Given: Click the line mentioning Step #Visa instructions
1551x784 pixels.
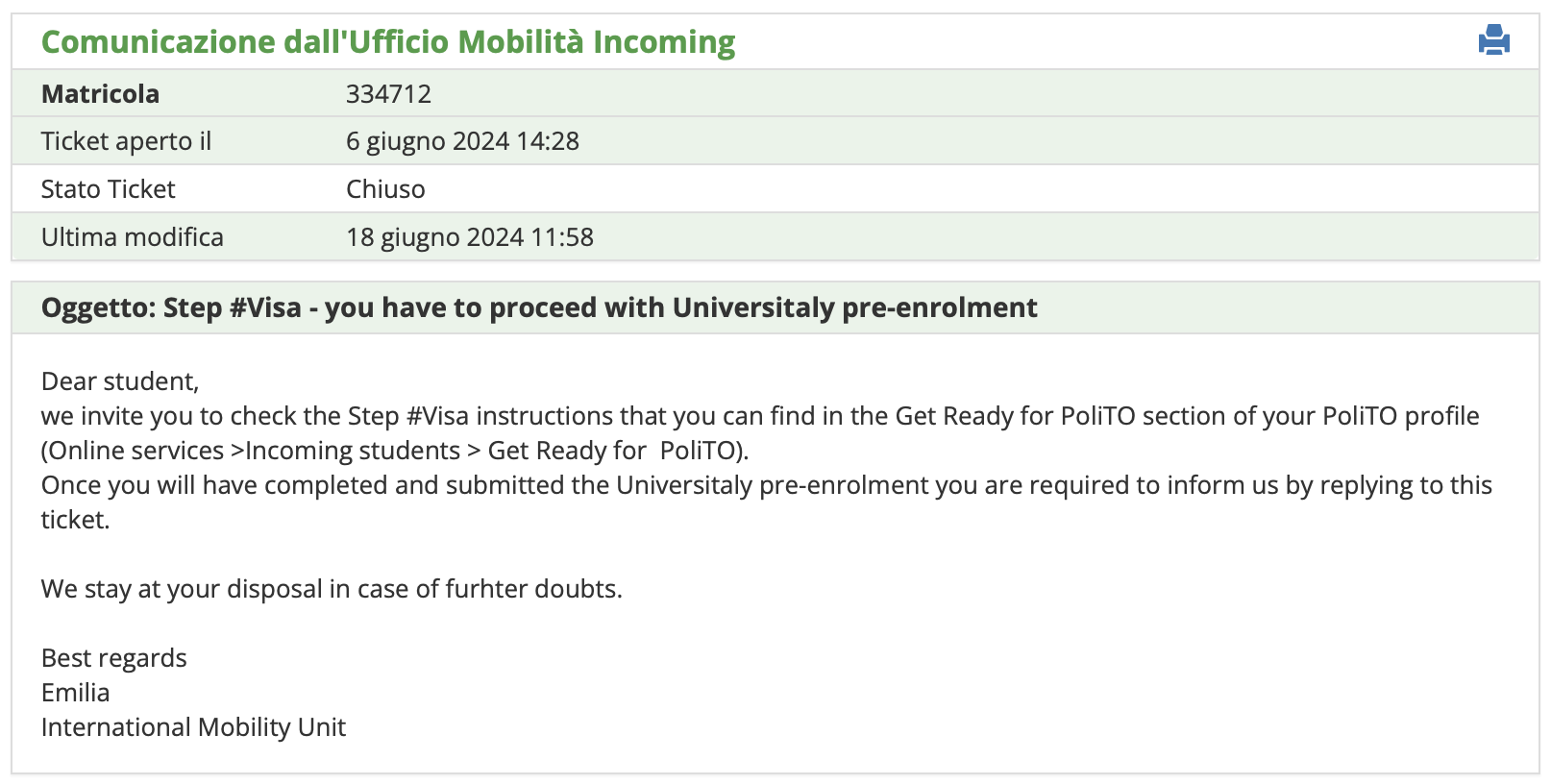Looking at the screenshot, I should pos(759,416).
